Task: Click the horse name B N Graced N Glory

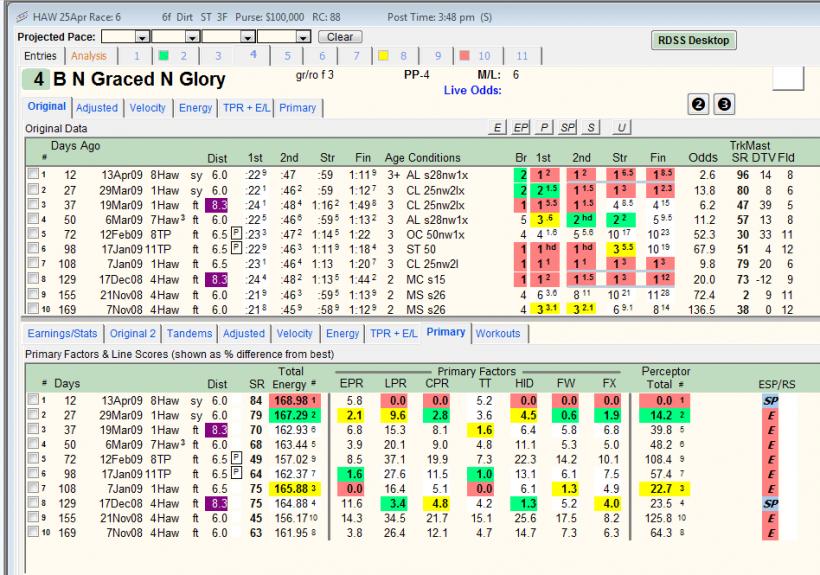Action: click(139, 79)
